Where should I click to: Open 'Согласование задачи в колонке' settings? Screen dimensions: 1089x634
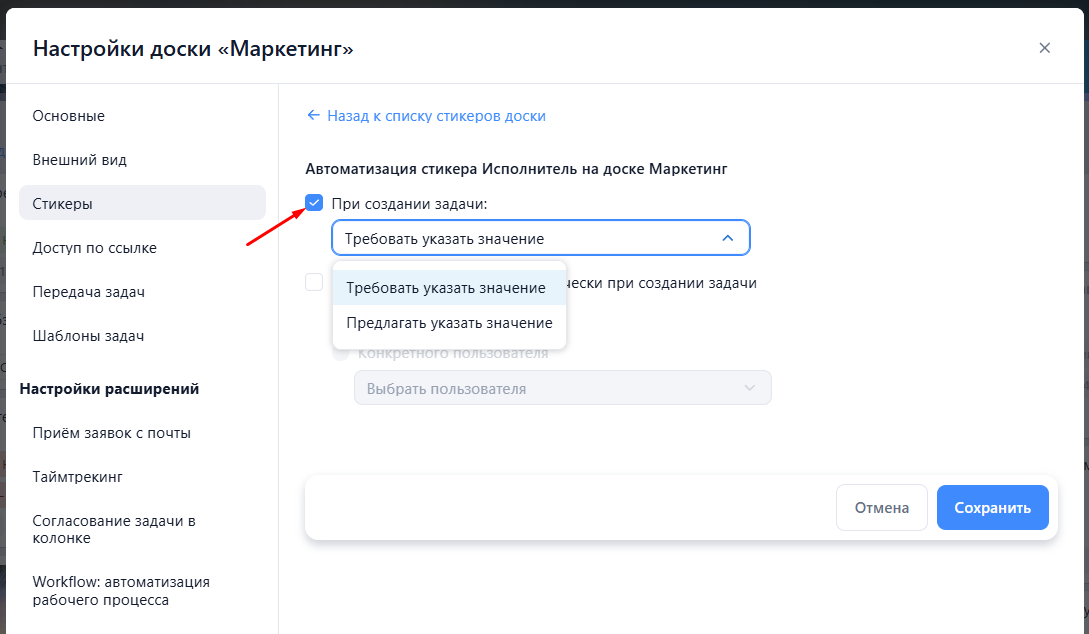point(142,529)
